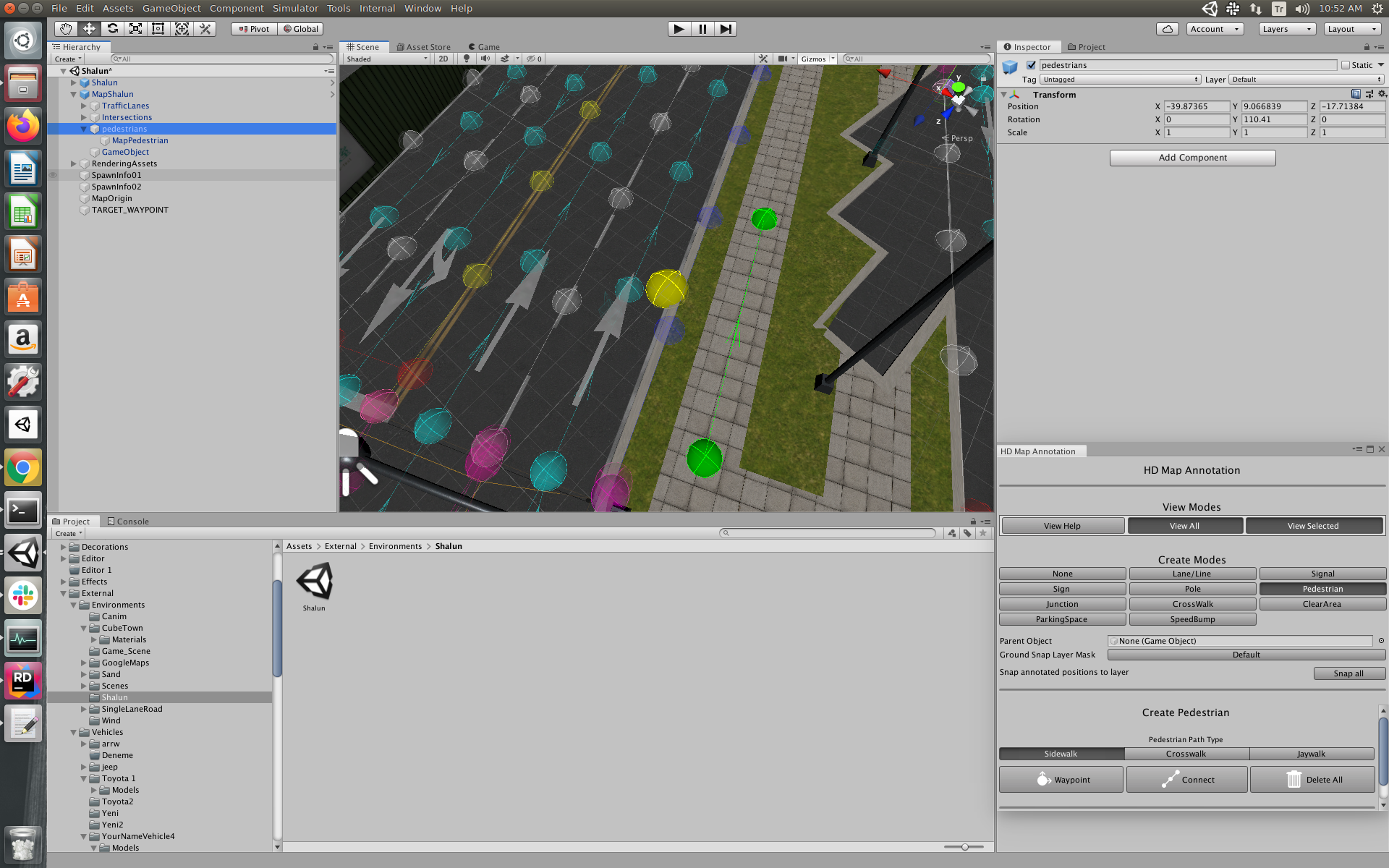Screen dimensions: 1389x868
Task: Click the Snap all button
Action: click(x=1348, y=673)
